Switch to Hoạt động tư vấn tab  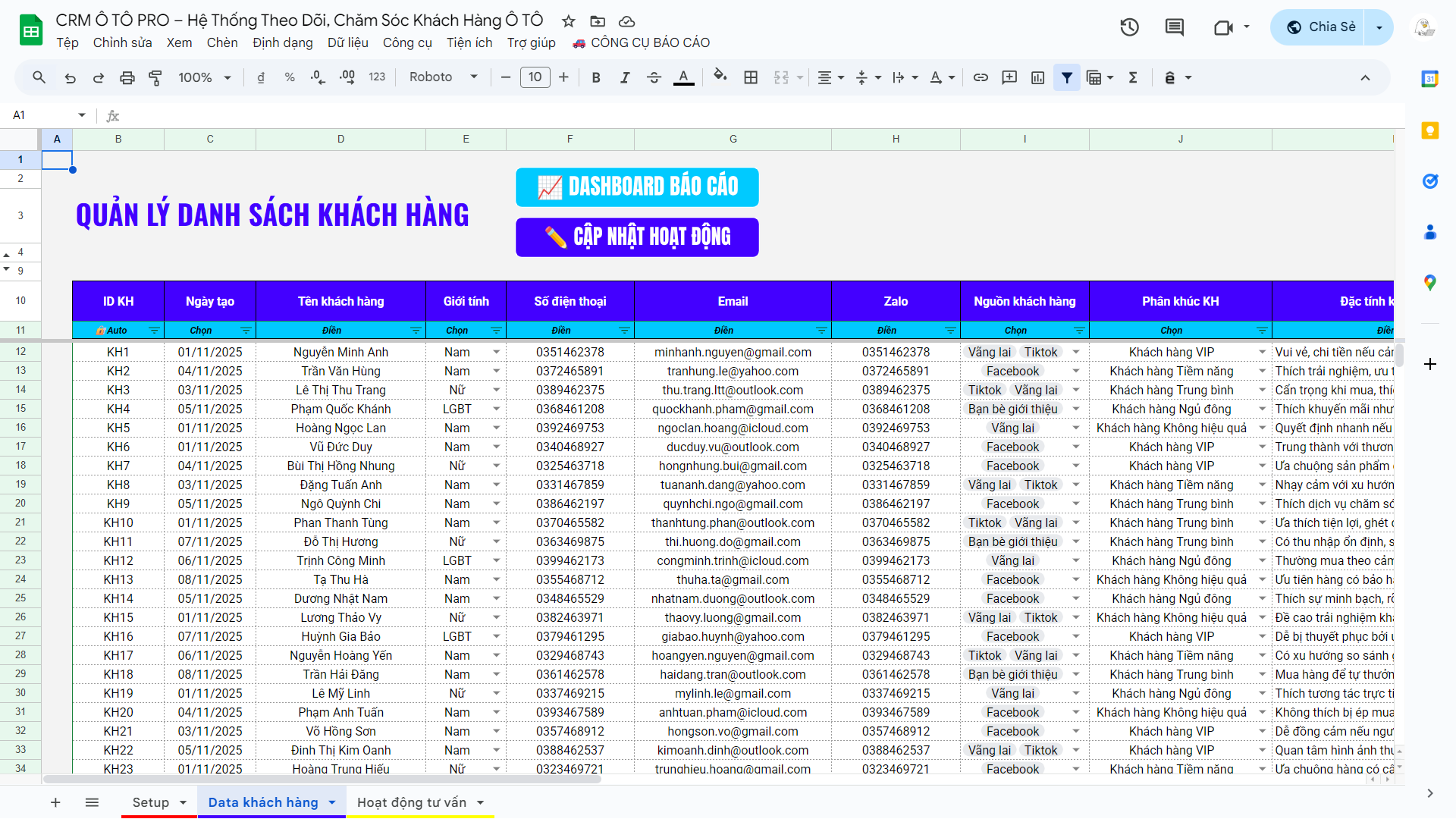pos(412,802)
